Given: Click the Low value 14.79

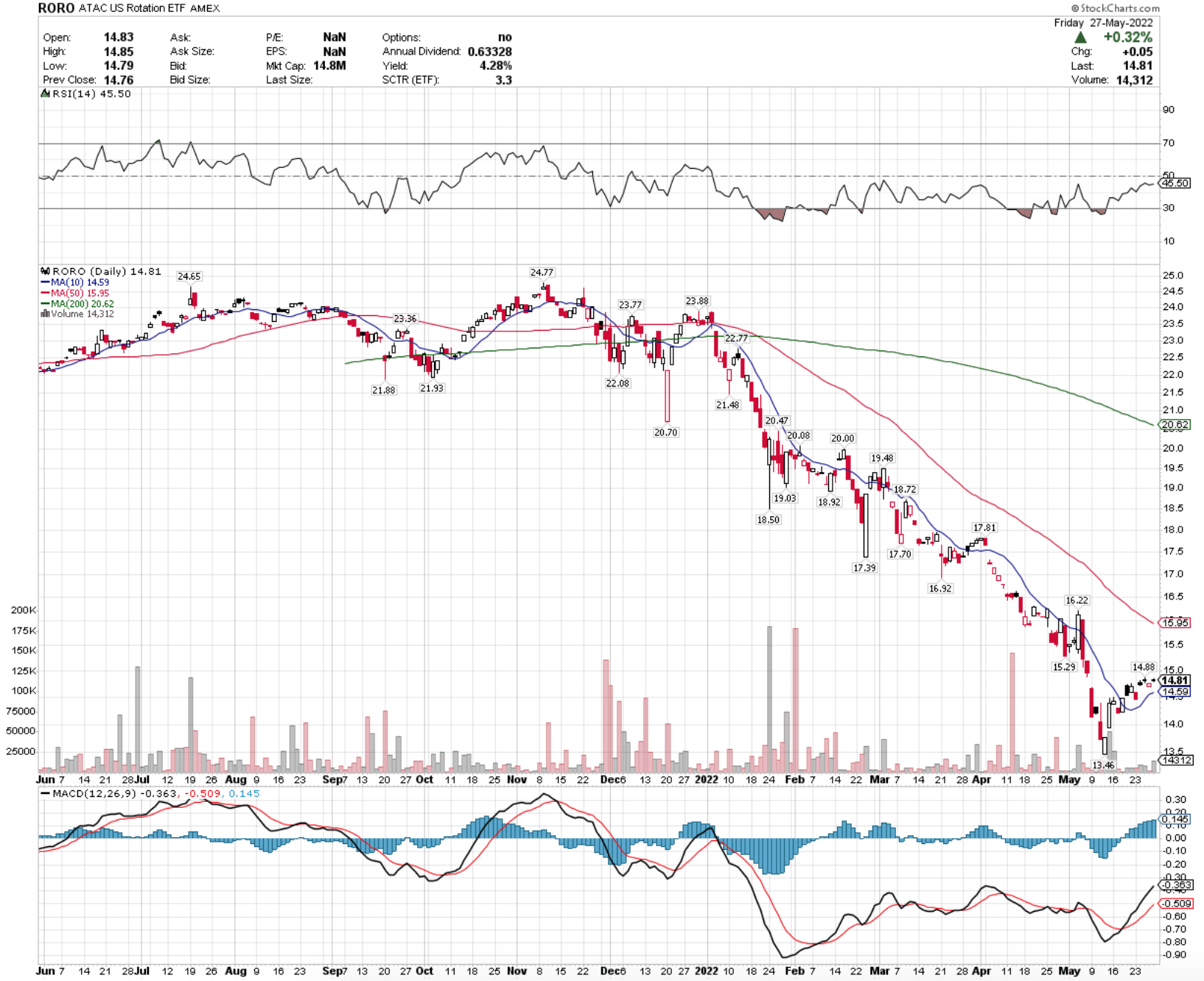Looking at the screenshot, I should point(119,66).
